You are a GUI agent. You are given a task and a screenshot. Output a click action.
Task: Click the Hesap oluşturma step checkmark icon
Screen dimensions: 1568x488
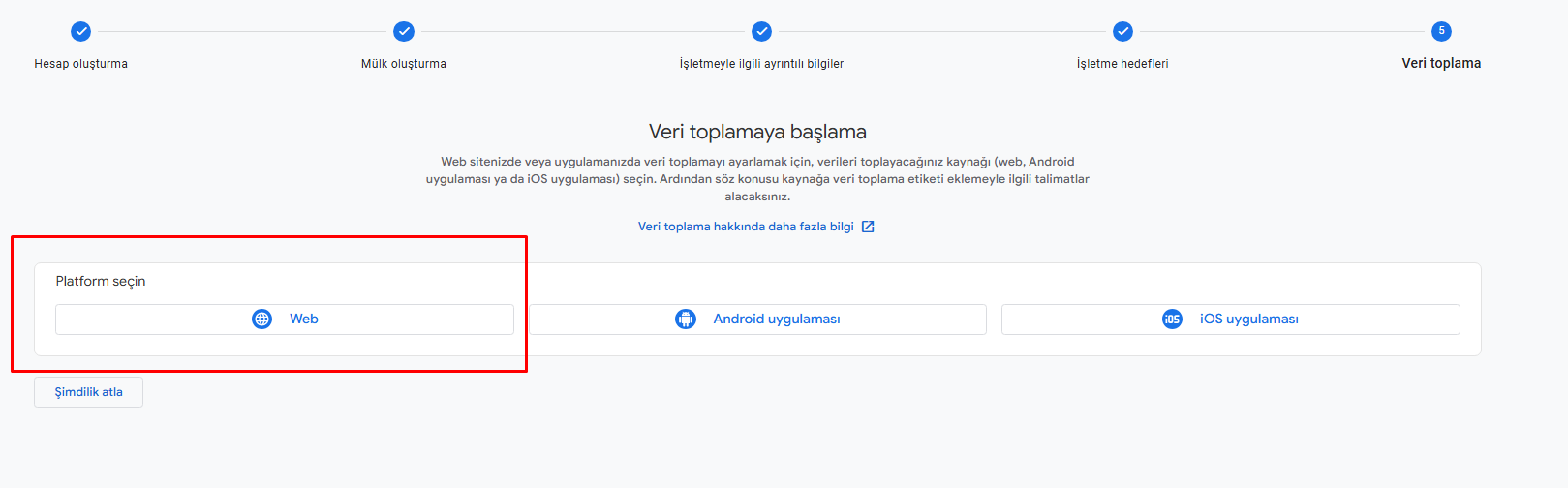point(81,32)
